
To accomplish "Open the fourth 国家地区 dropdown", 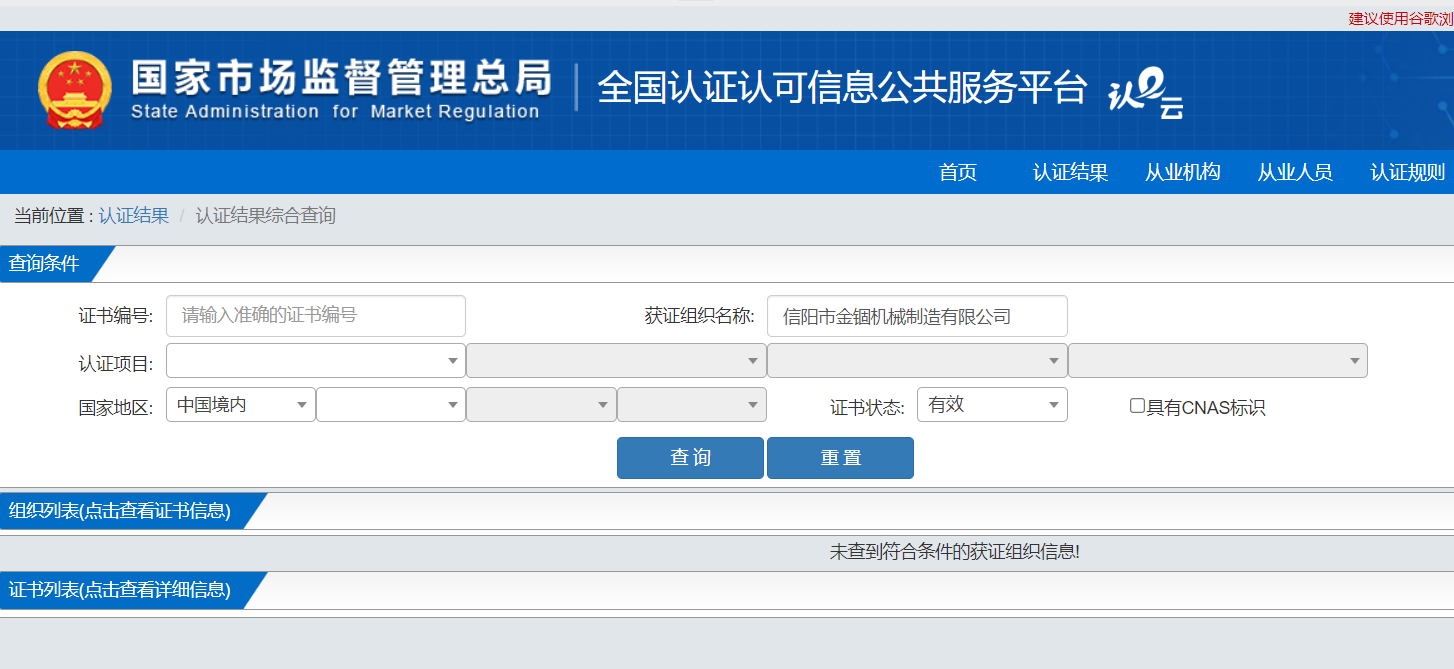I will pos(692,405).
